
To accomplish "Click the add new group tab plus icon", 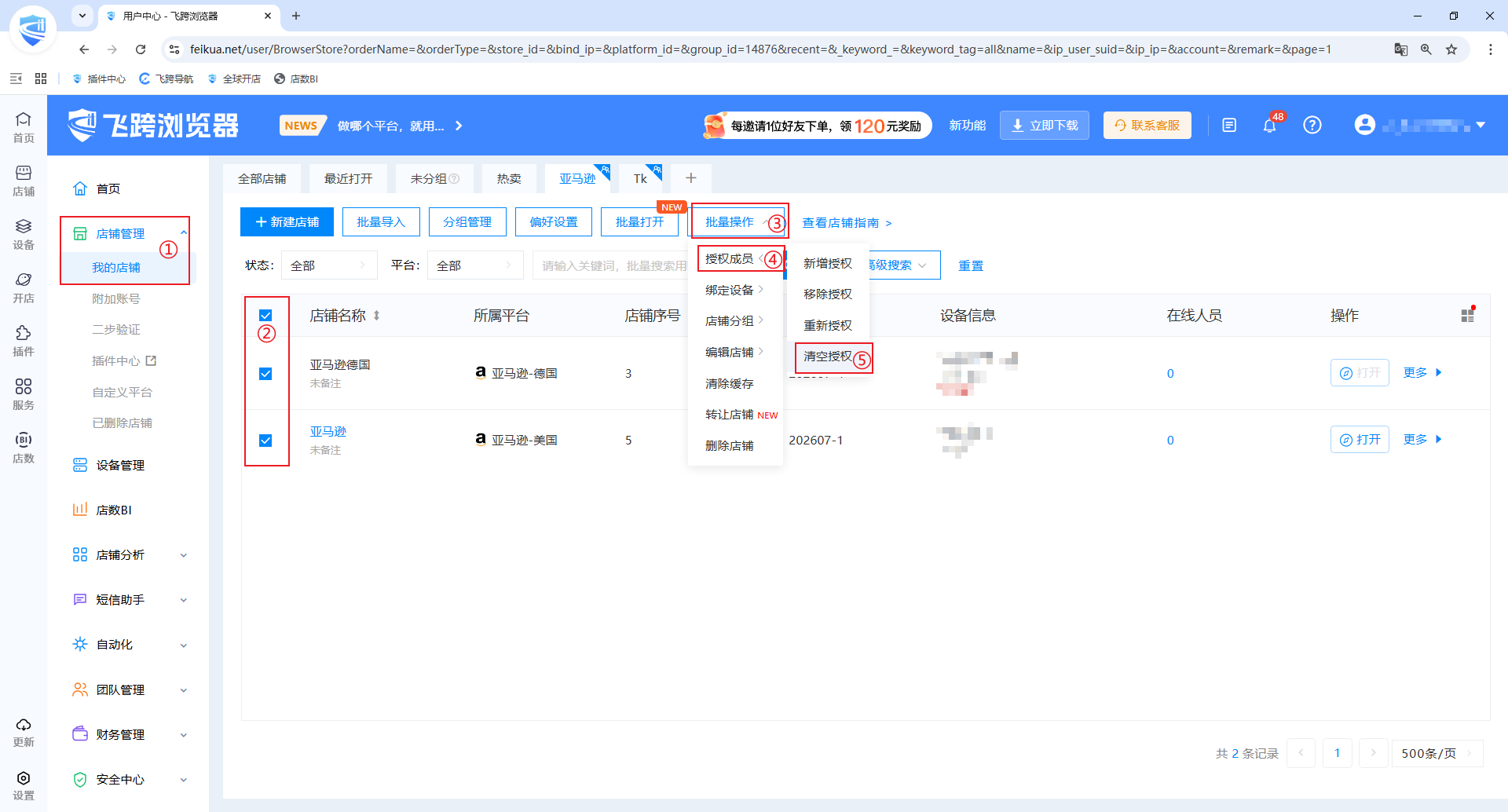I will point(691,178).
